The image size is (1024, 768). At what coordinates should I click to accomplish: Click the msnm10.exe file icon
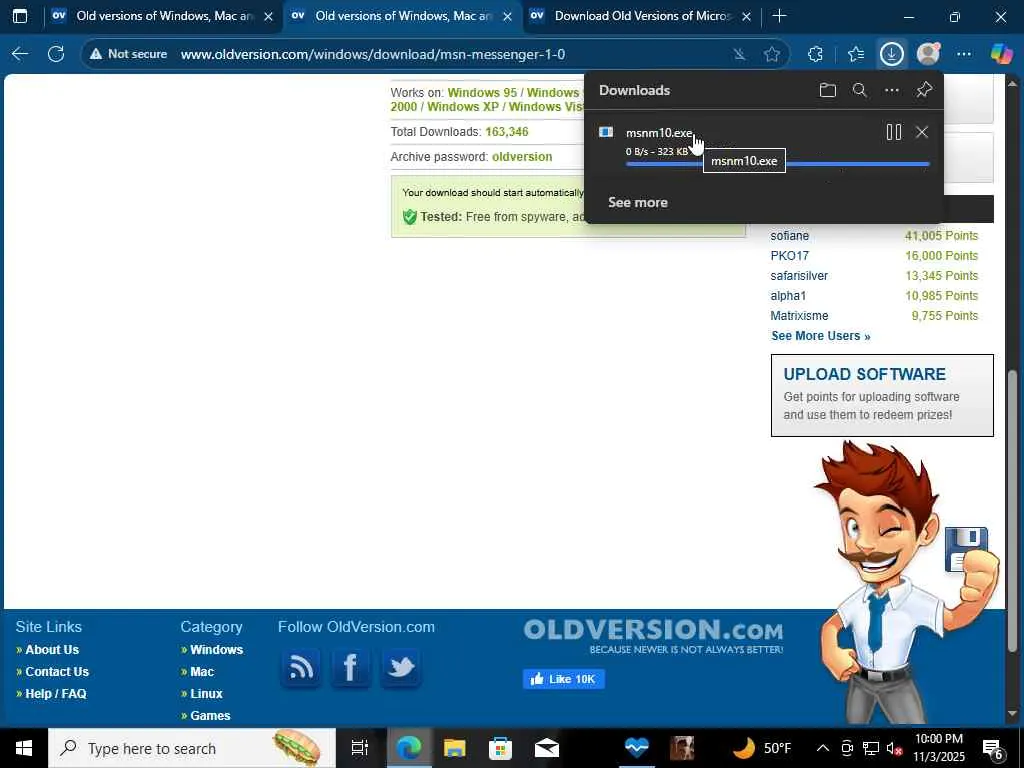(x=606, y=132)
